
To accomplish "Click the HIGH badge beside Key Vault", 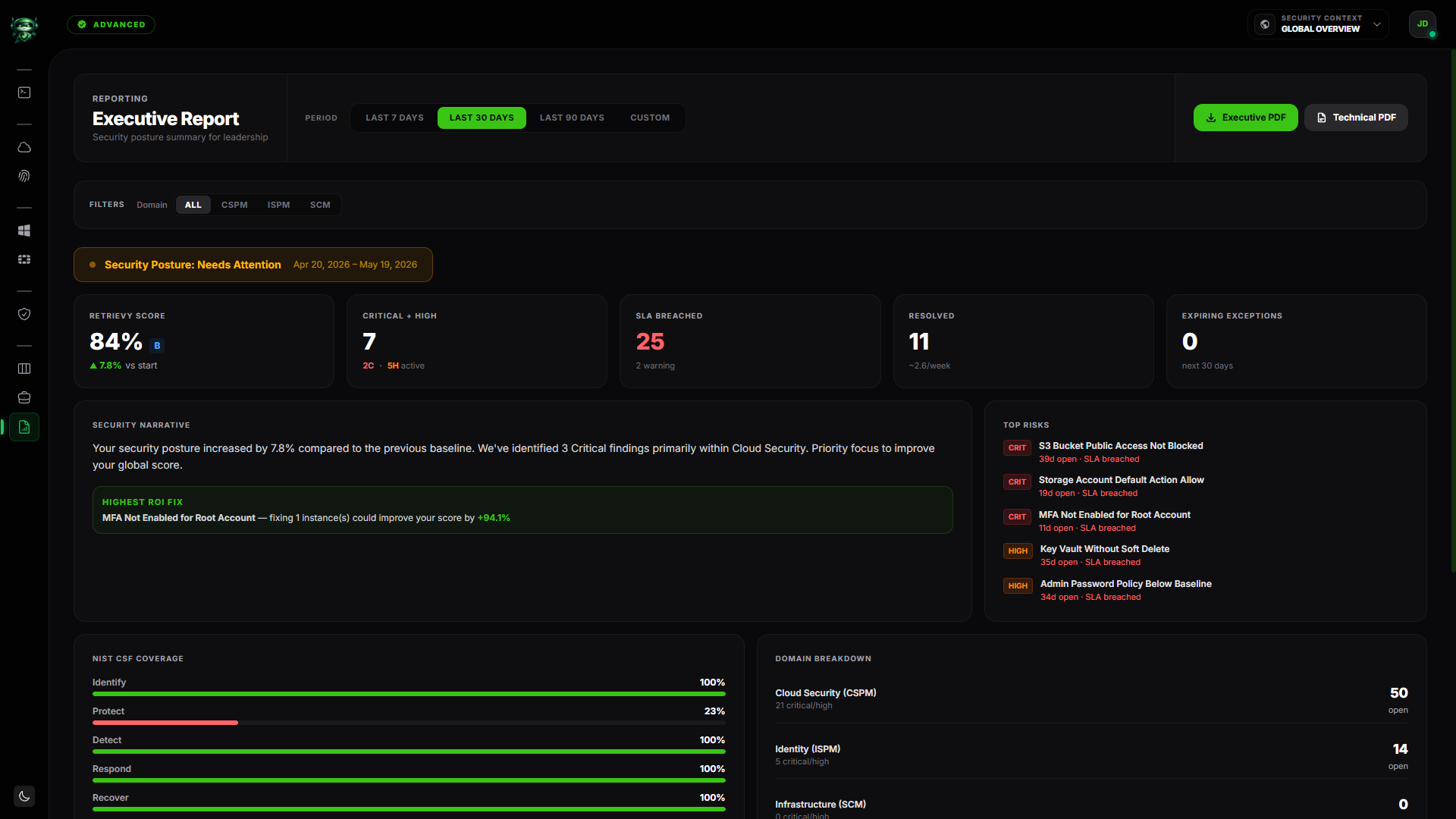I will [1018, 551].
